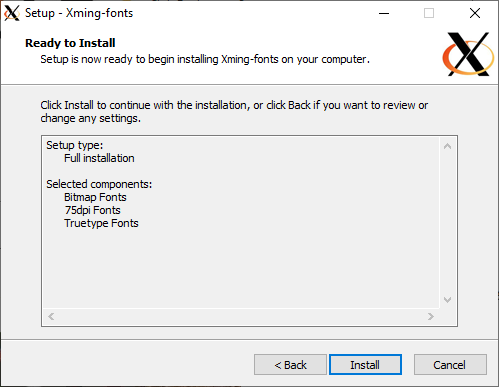This screenshot has width=499, height=387.
Task: Click the left arrow of horizontal scrollbar
Action: click(x=51, y=316)
